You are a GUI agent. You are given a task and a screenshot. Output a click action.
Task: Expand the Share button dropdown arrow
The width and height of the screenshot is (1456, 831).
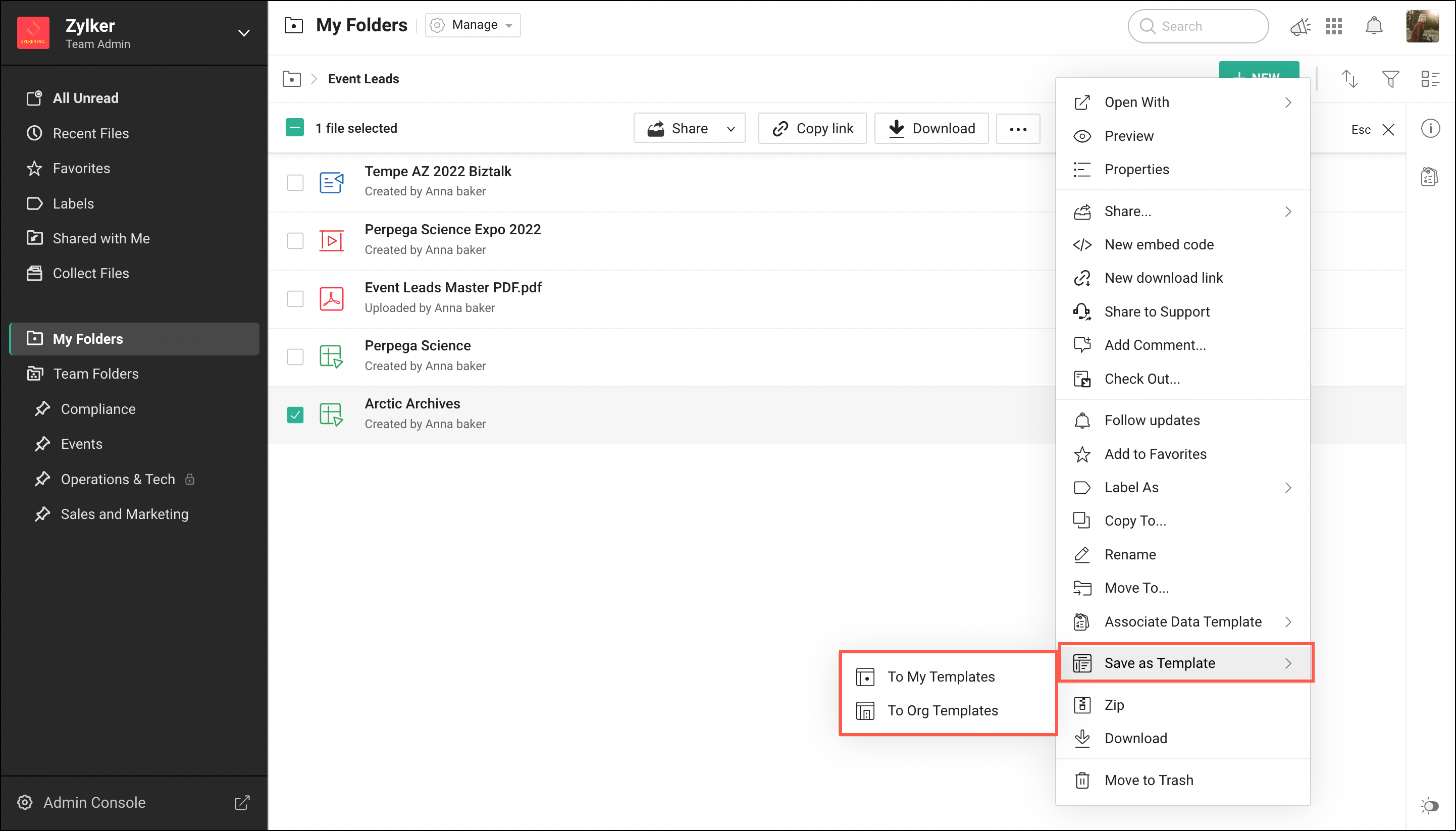[x=731, y=129]
